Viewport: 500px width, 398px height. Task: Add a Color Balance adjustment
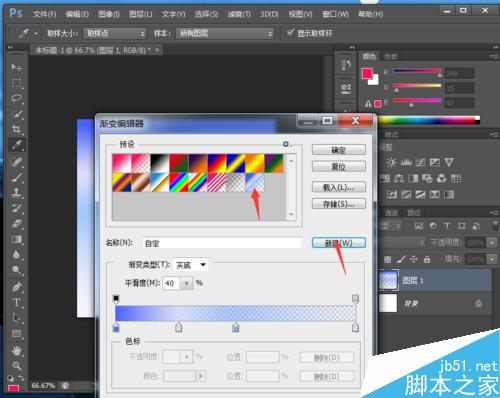[x=399, y=178]
